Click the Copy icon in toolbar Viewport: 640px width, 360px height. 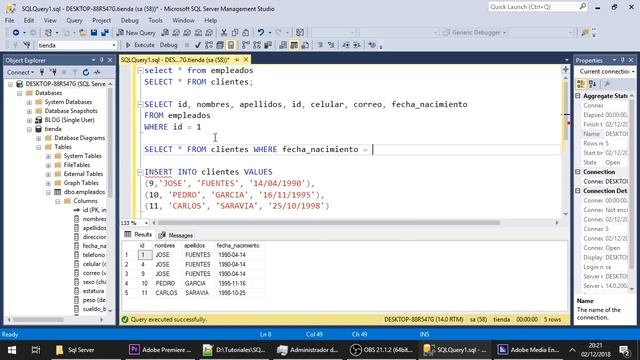tap(235, 33)
